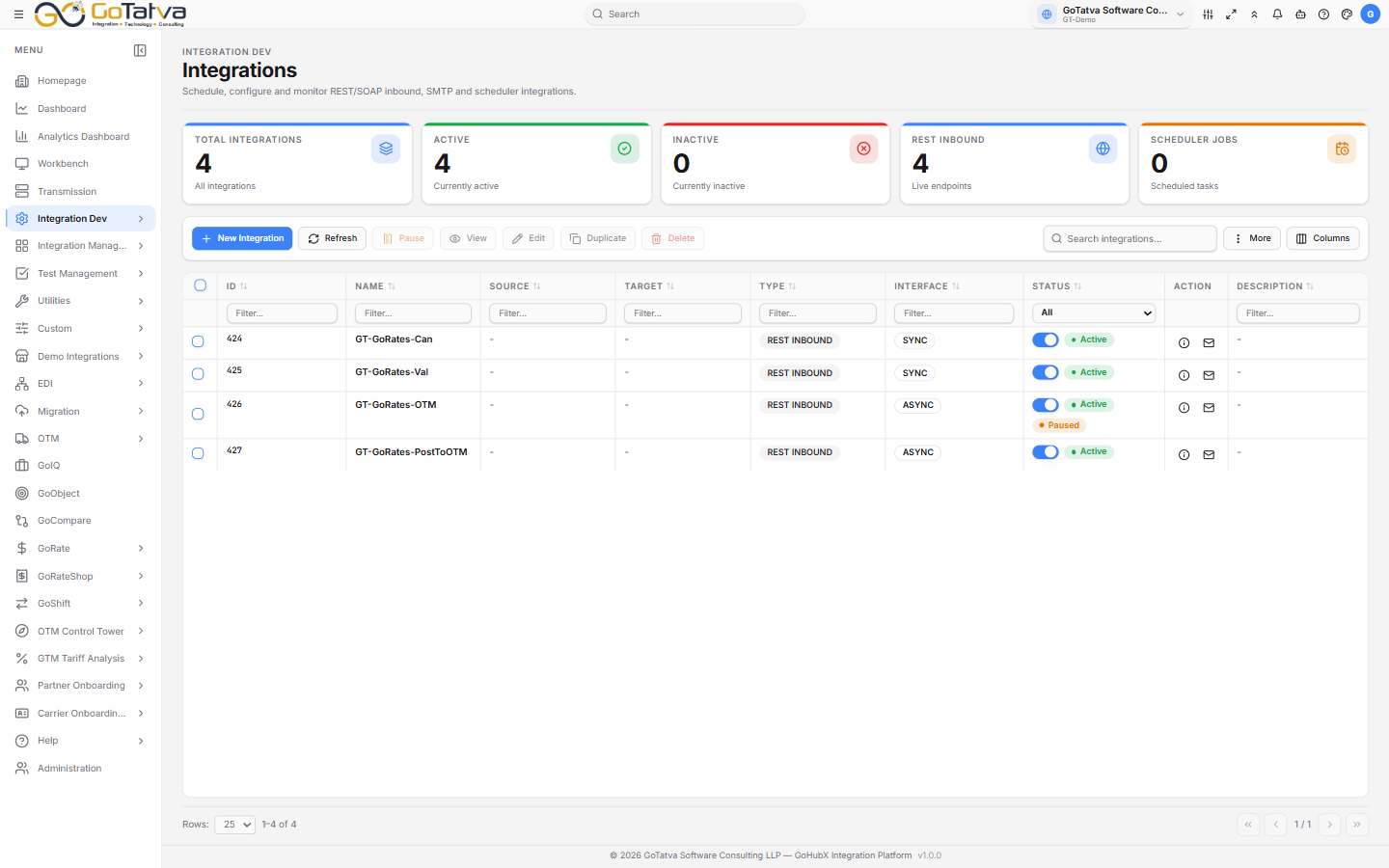Screen dimensions: 1389x868
Task: Sort the table by the ID column
Action: [x=236, y=286]
